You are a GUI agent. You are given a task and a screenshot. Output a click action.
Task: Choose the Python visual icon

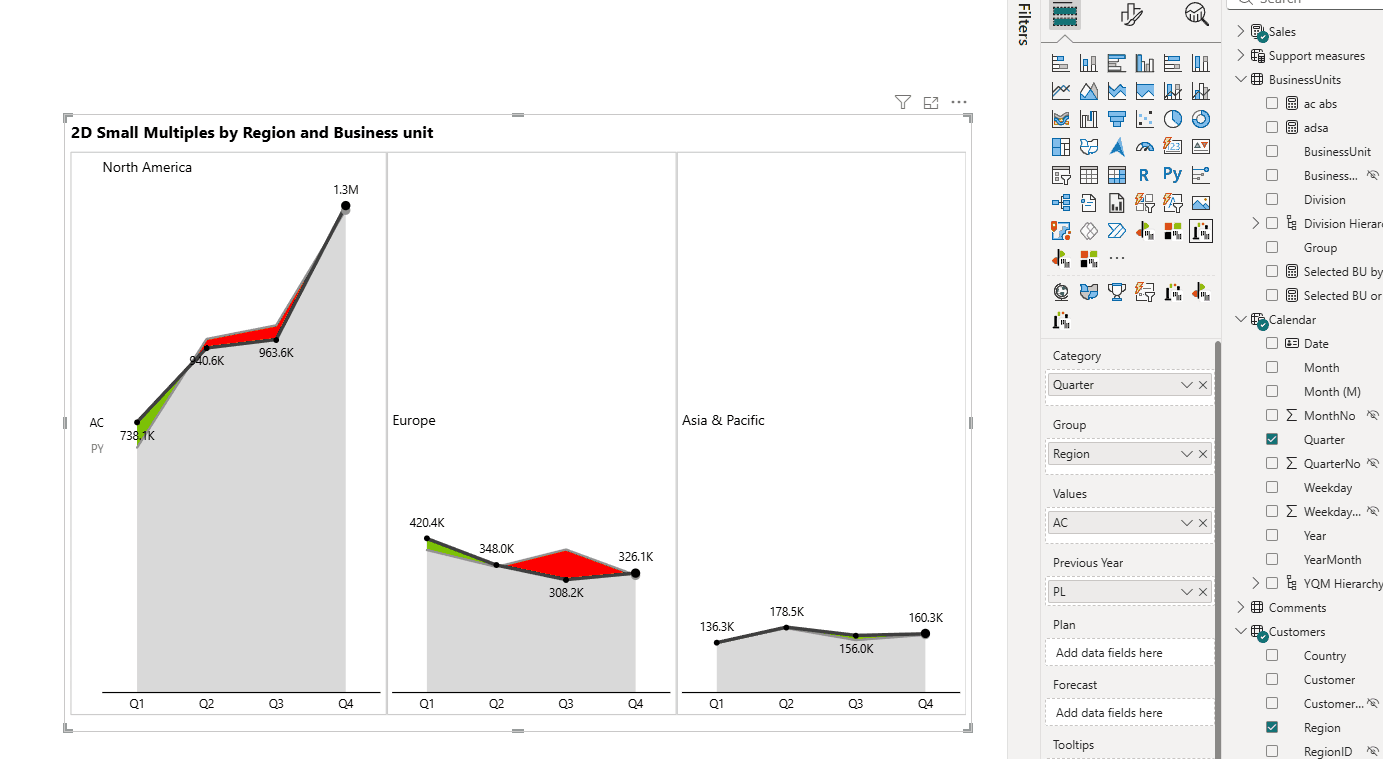(x=1173, y=175)
